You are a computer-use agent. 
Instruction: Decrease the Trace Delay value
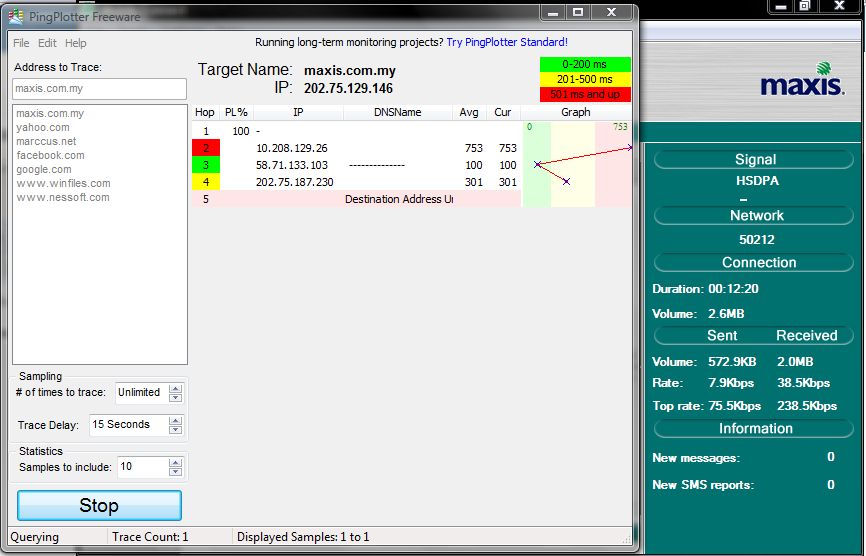[x=176, y=430]
